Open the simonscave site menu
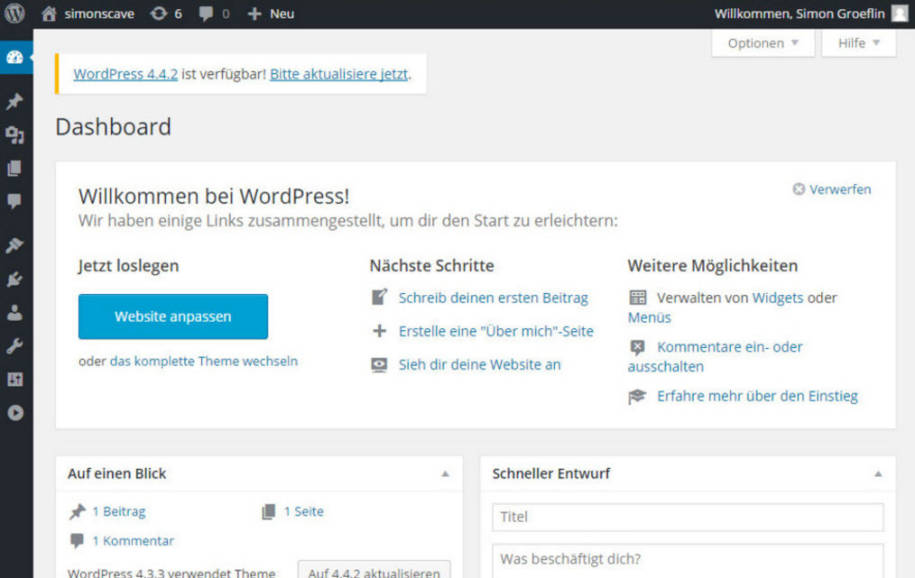This screenshot has height=578, width=915. [93, 13]
